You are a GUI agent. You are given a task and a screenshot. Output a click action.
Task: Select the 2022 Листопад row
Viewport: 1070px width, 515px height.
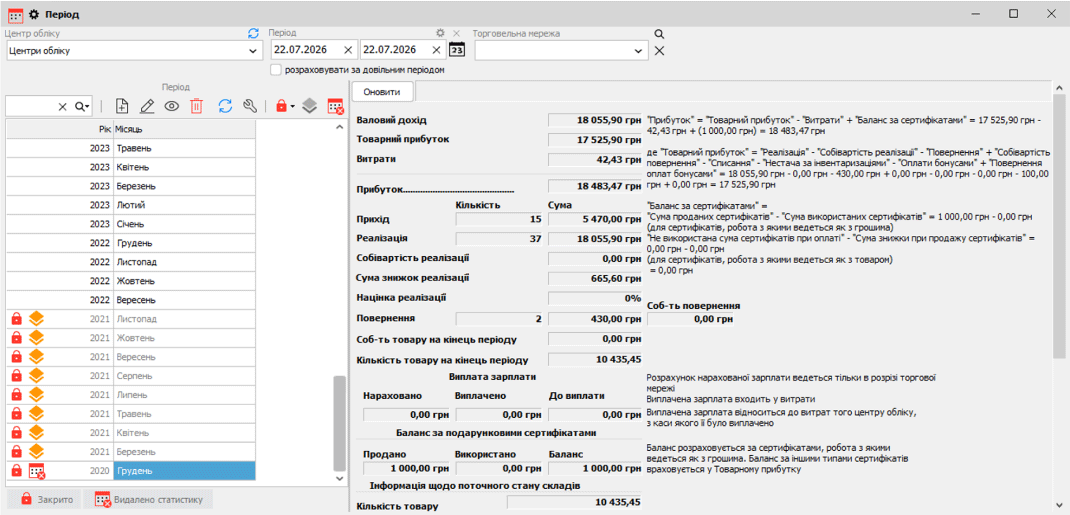tap(131, 262)
